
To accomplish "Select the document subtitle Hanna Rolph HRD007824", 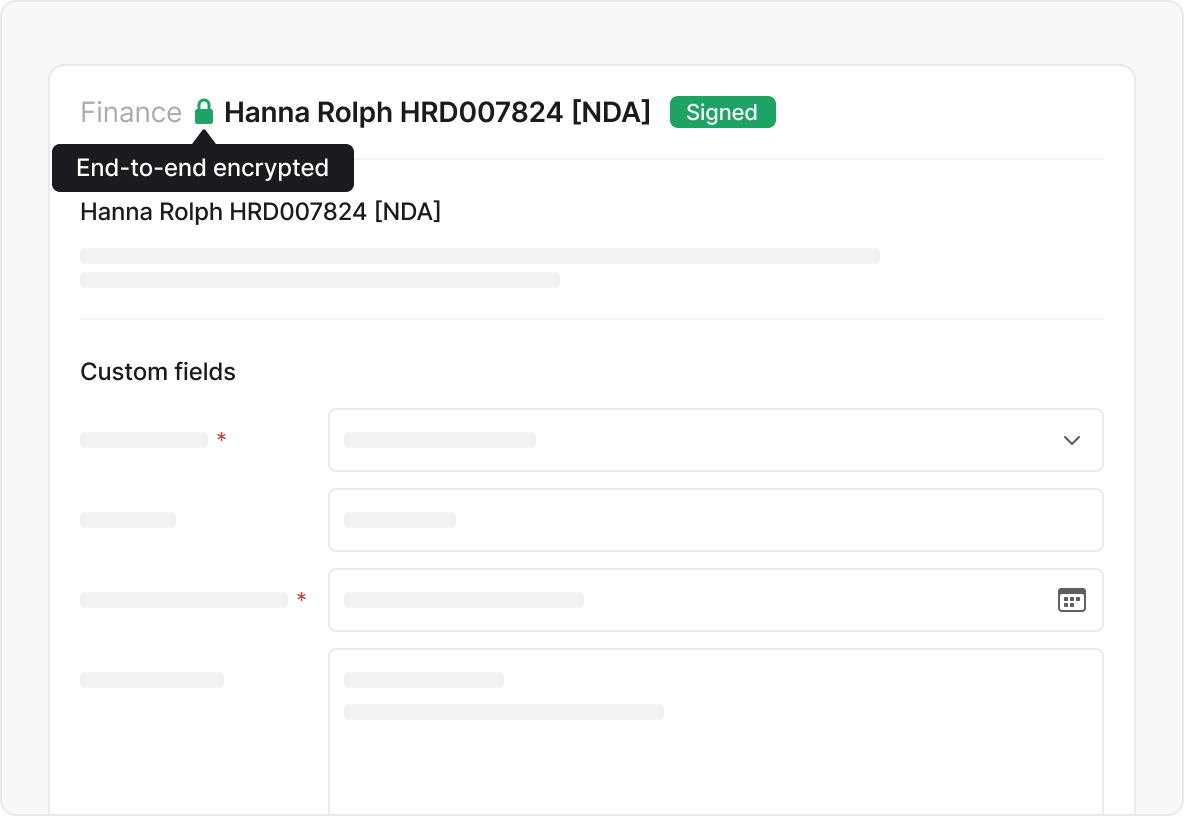I will pyautogui.click(x=260, y=211).
